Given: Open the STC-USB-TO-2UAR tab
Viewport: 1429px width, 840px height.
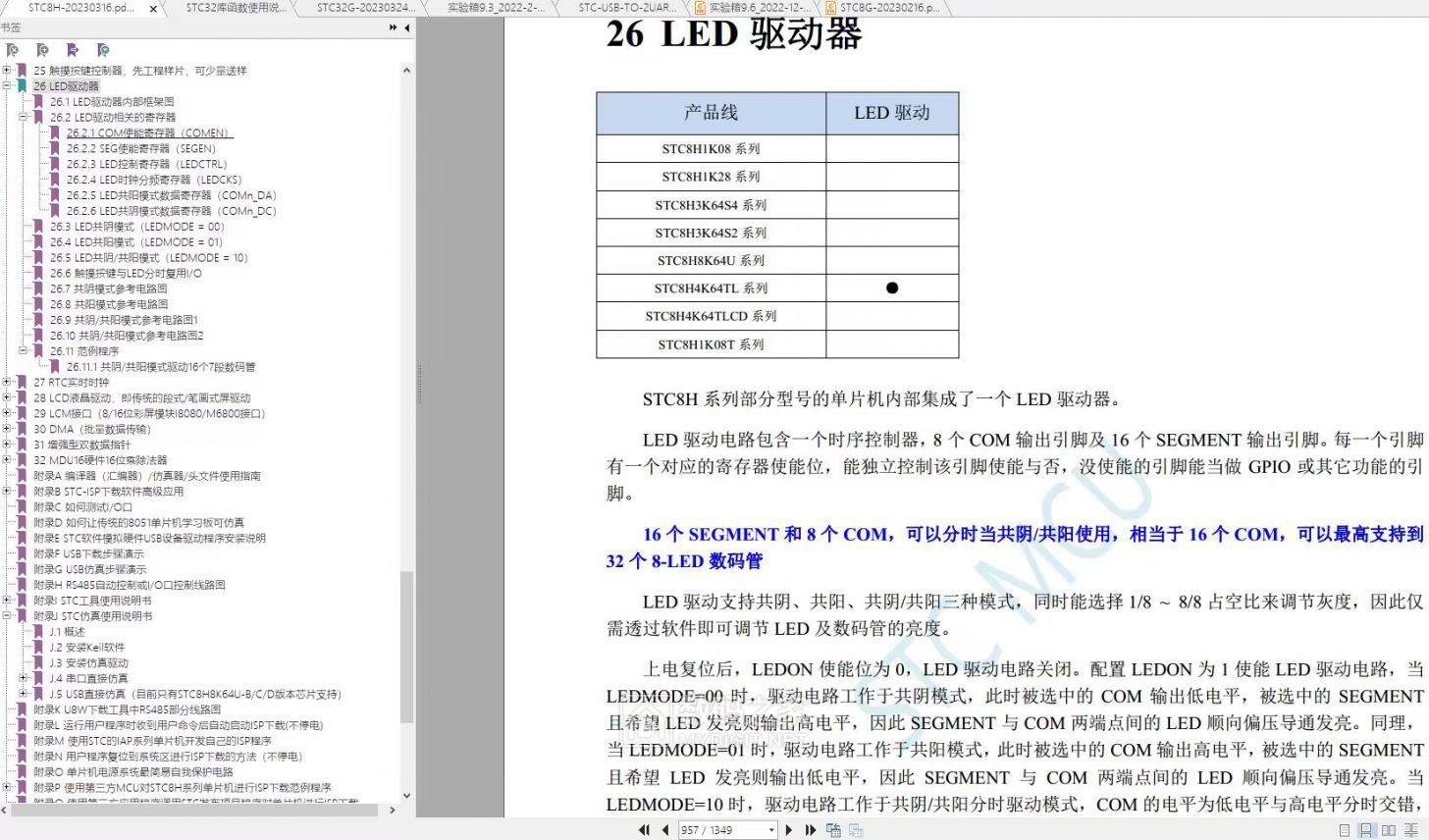Looking at the screenshot, I should pyautogui.click(x=626, y=8).
